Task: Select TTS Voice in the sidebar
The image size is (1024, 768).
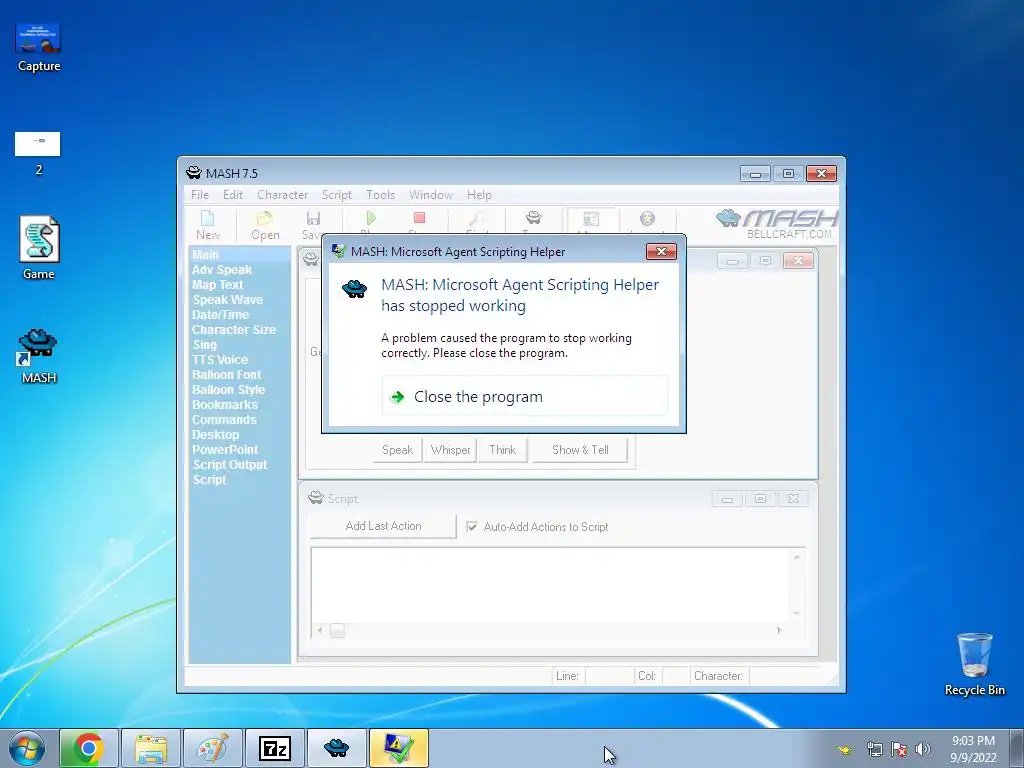Action: (x=219, y=360)
